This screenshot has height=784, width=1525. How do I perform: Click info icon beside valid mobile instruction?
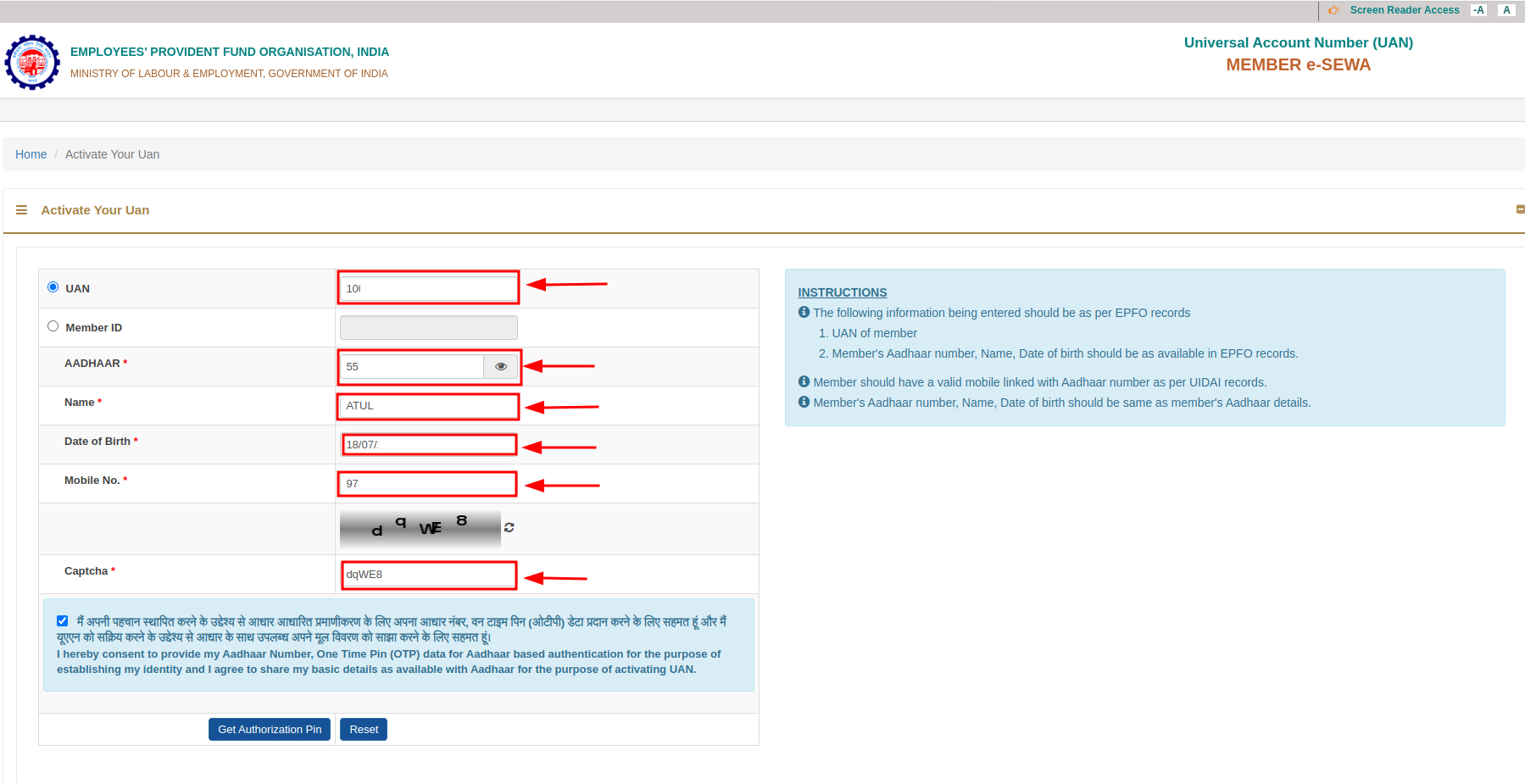tap(804, 381)
